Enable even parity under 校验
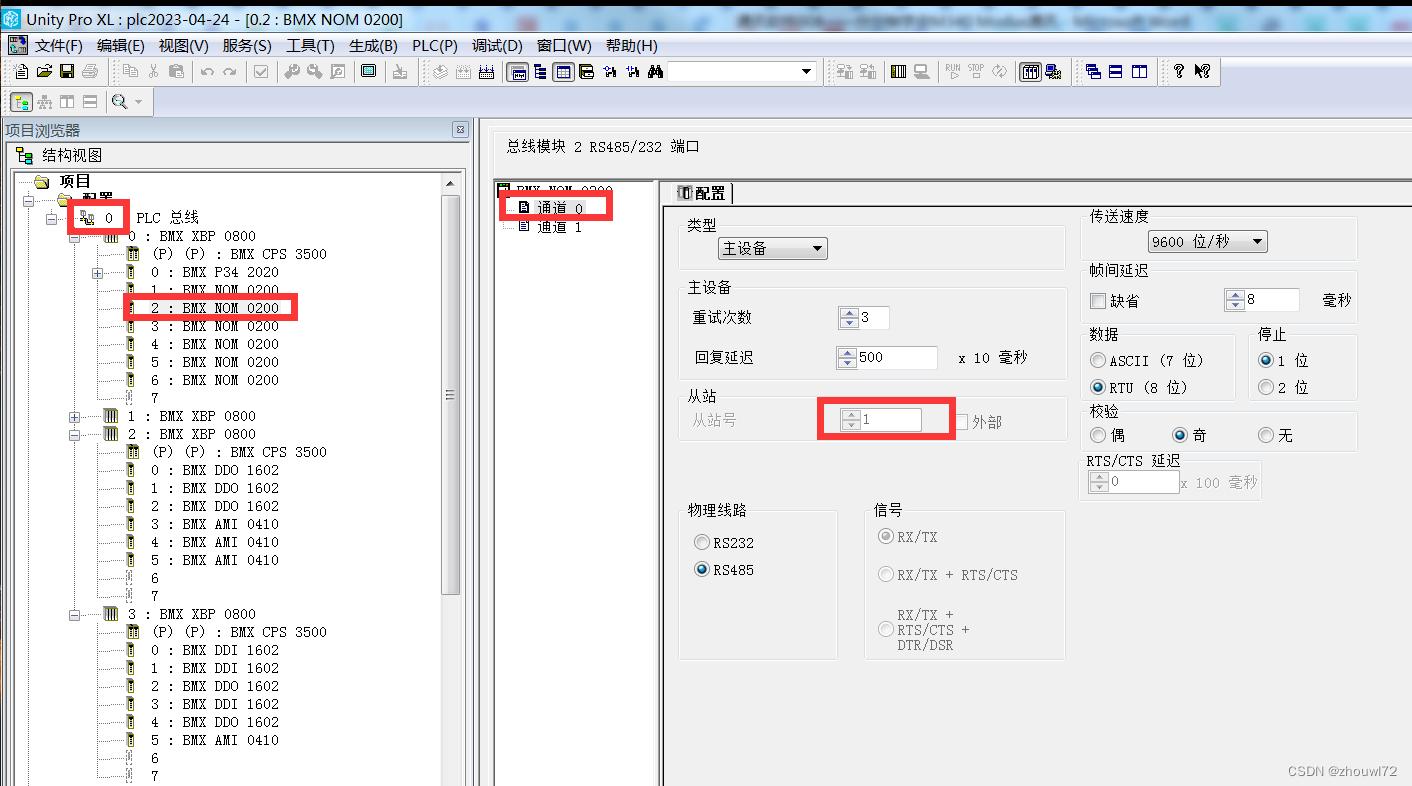 pyautogui.click(x=1097, y=434)
